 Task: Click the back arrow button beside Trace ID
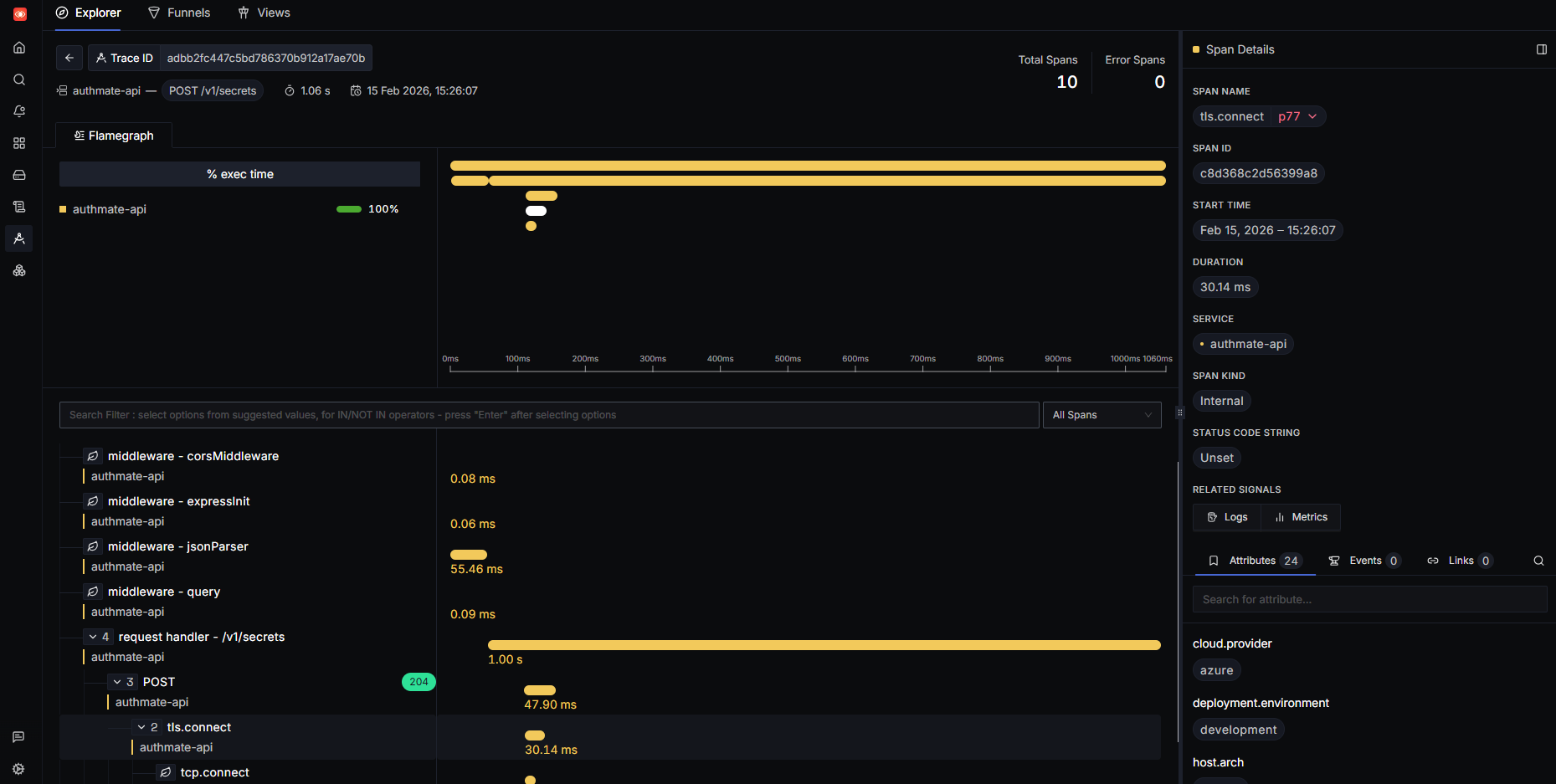point(69,58)
